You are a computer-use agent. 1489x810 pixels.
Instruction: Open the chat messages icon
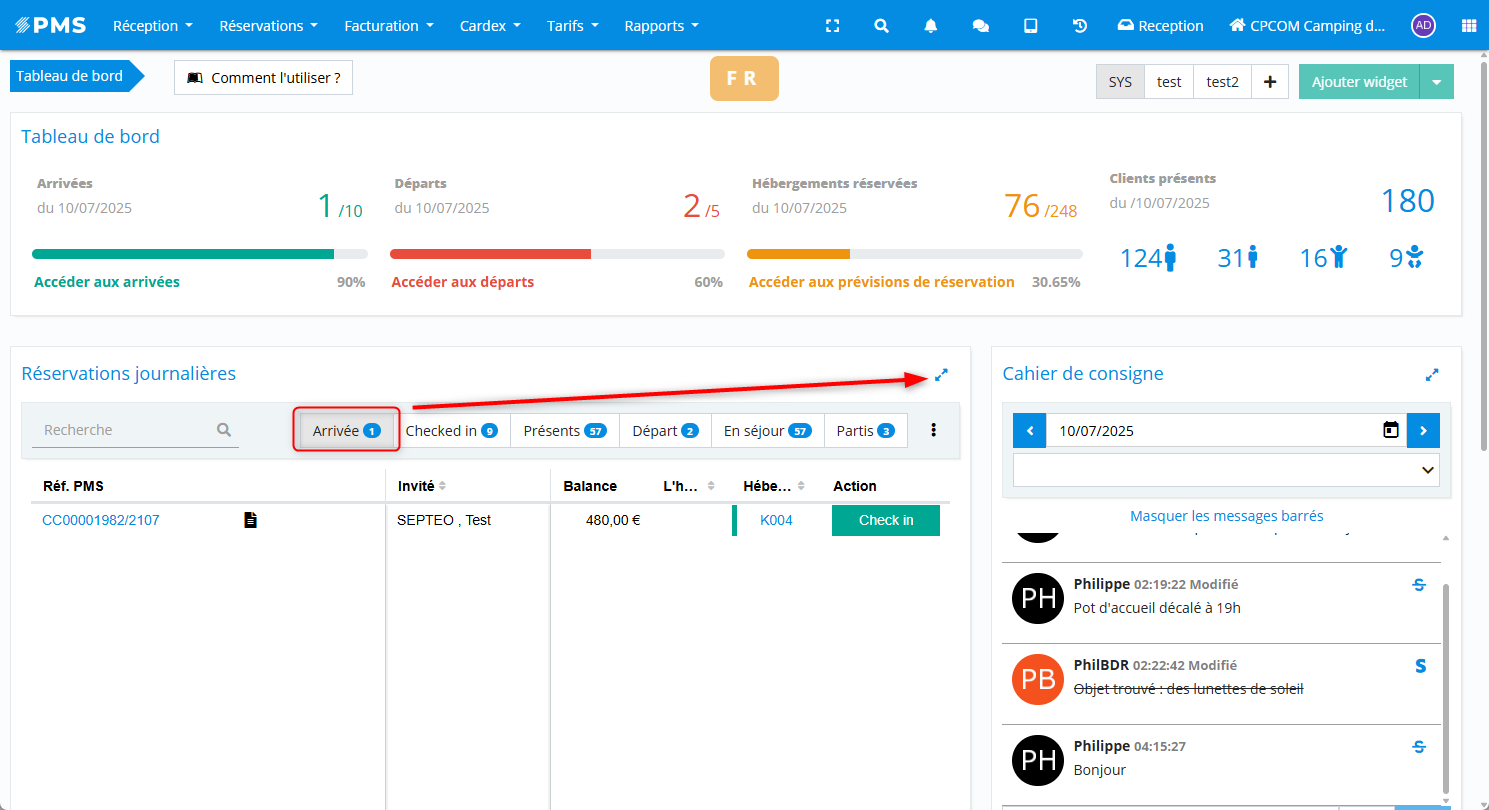(x=980, y=26)
